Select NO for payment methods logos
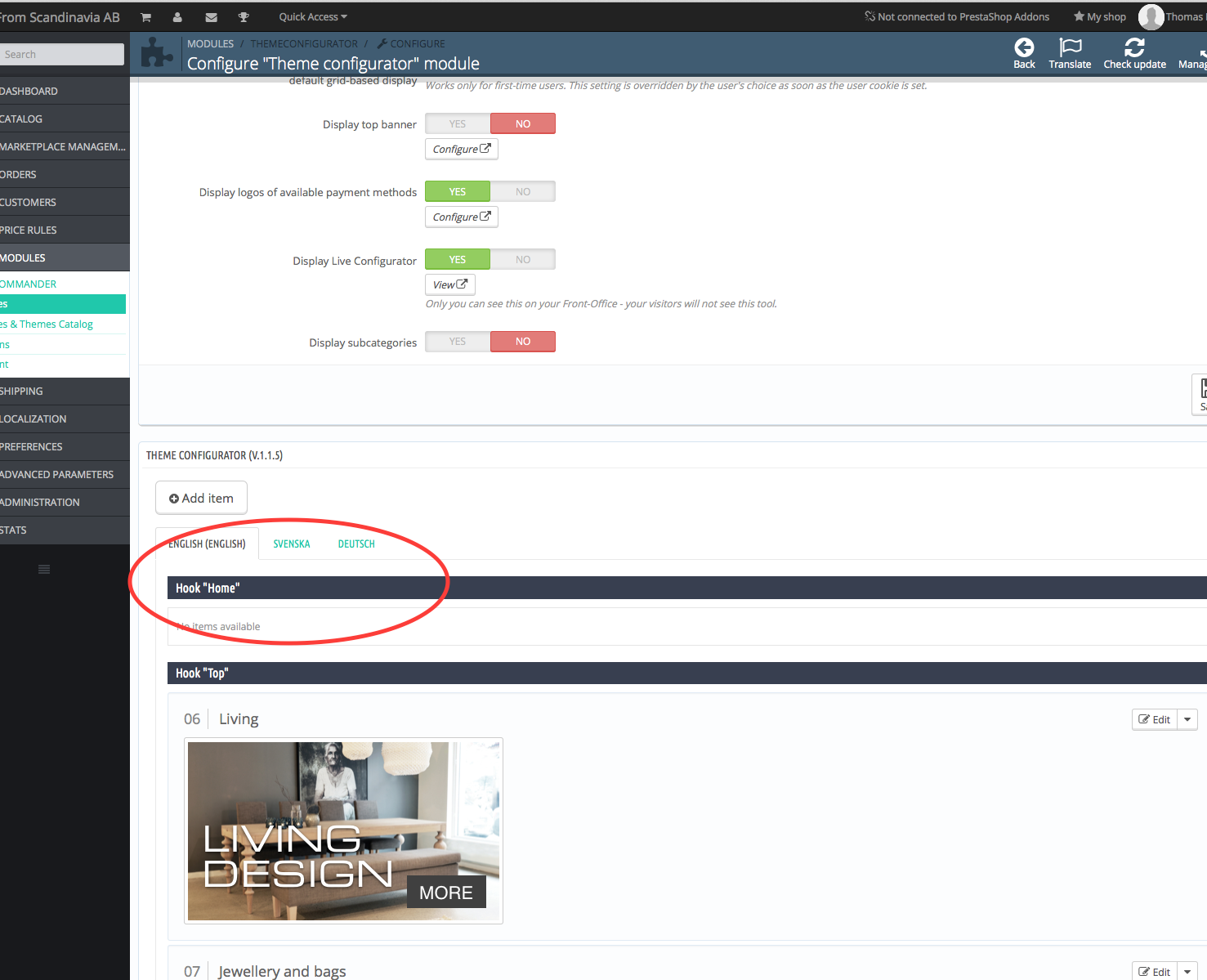This screenshot has width=1207, height=980. tap(523, 192)
